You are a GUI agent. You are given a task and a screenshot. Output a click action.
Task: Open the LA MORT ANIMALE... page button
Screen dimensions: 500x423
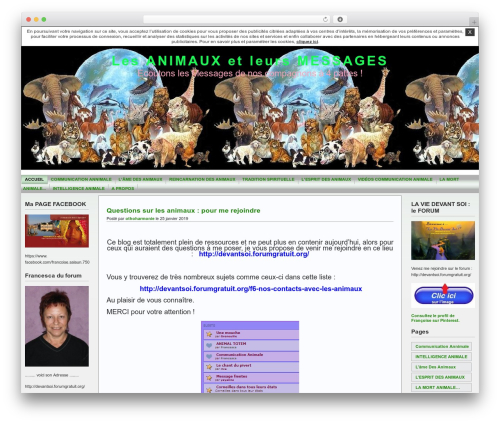[x=441, y=387]
